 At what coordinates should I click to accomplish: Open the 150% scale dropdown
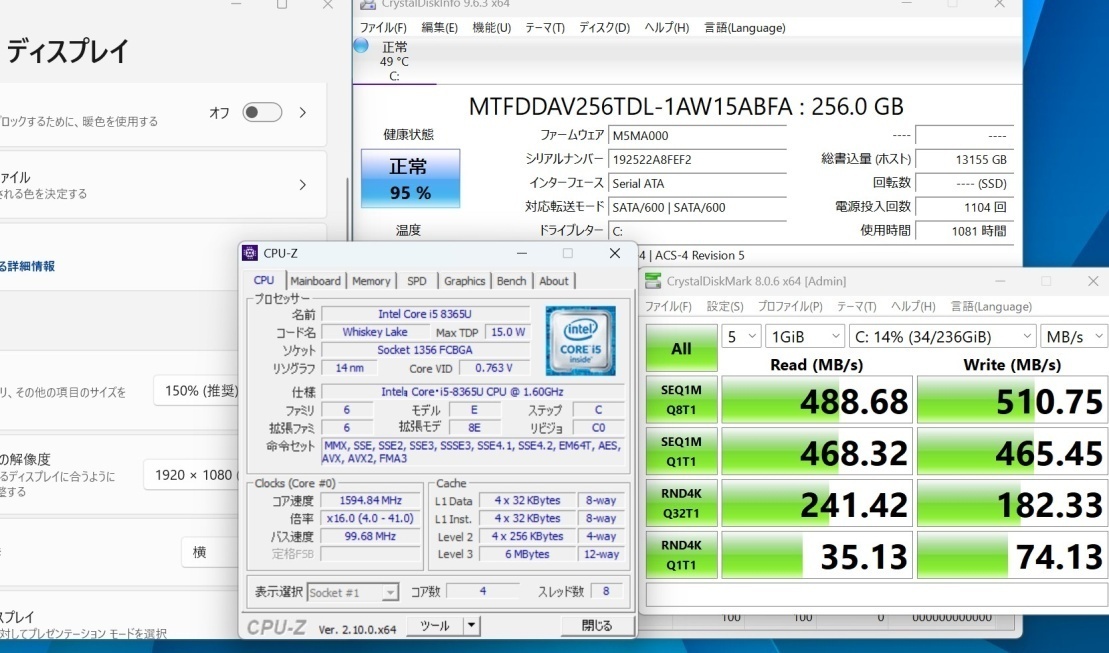pos(197,391)
